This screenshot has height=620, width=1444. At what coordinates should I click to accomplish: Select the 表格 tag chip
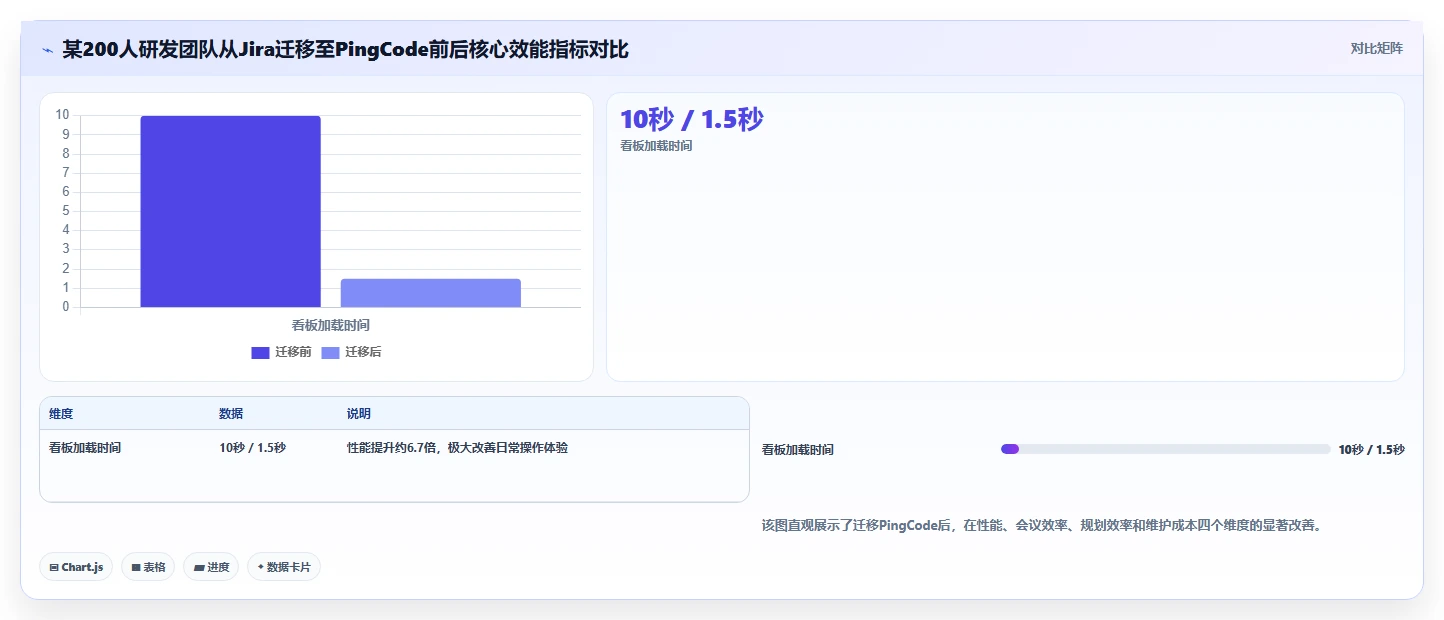click(x=148, y=567)
